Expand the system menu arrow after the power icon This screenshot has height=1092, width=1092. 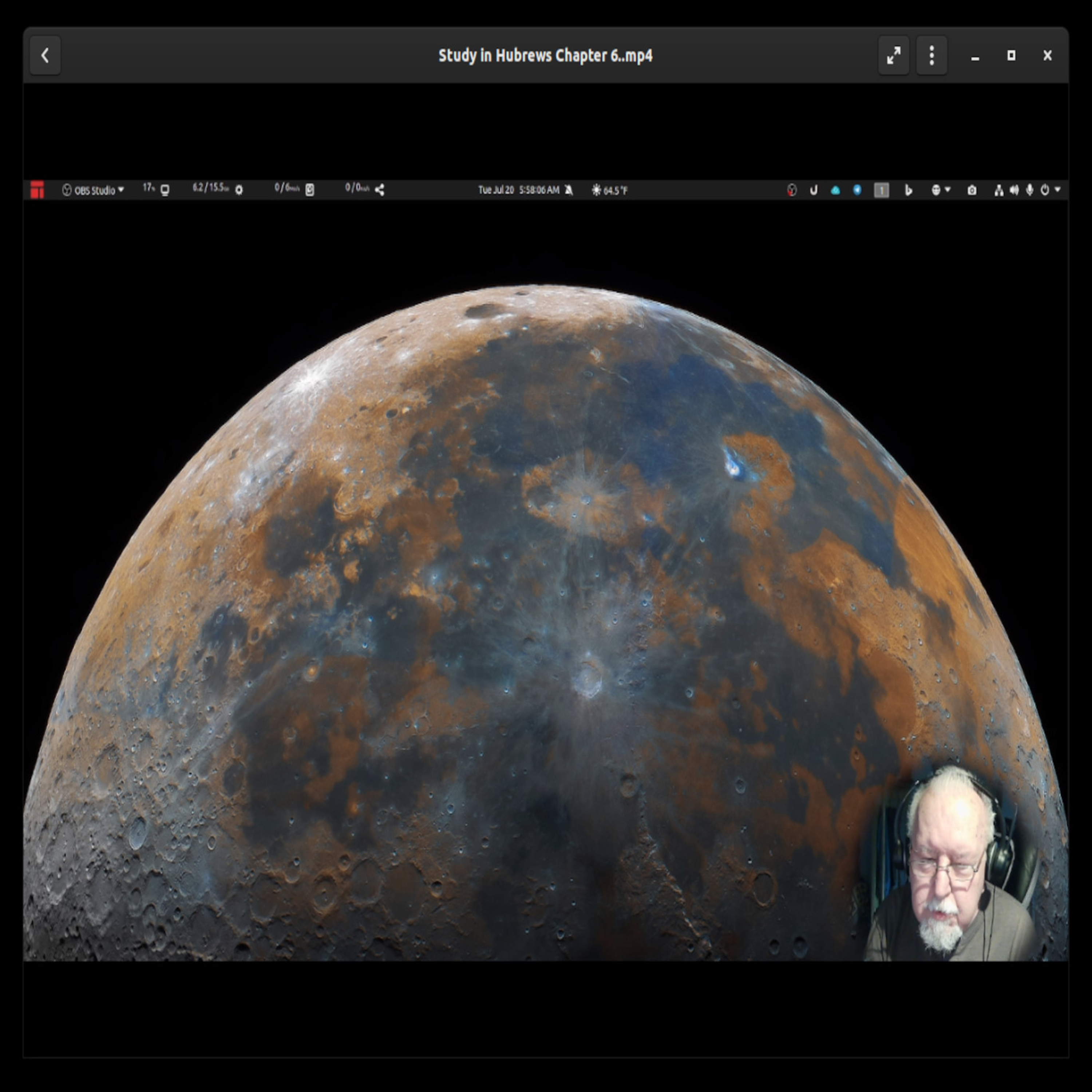click(1057, 189)
